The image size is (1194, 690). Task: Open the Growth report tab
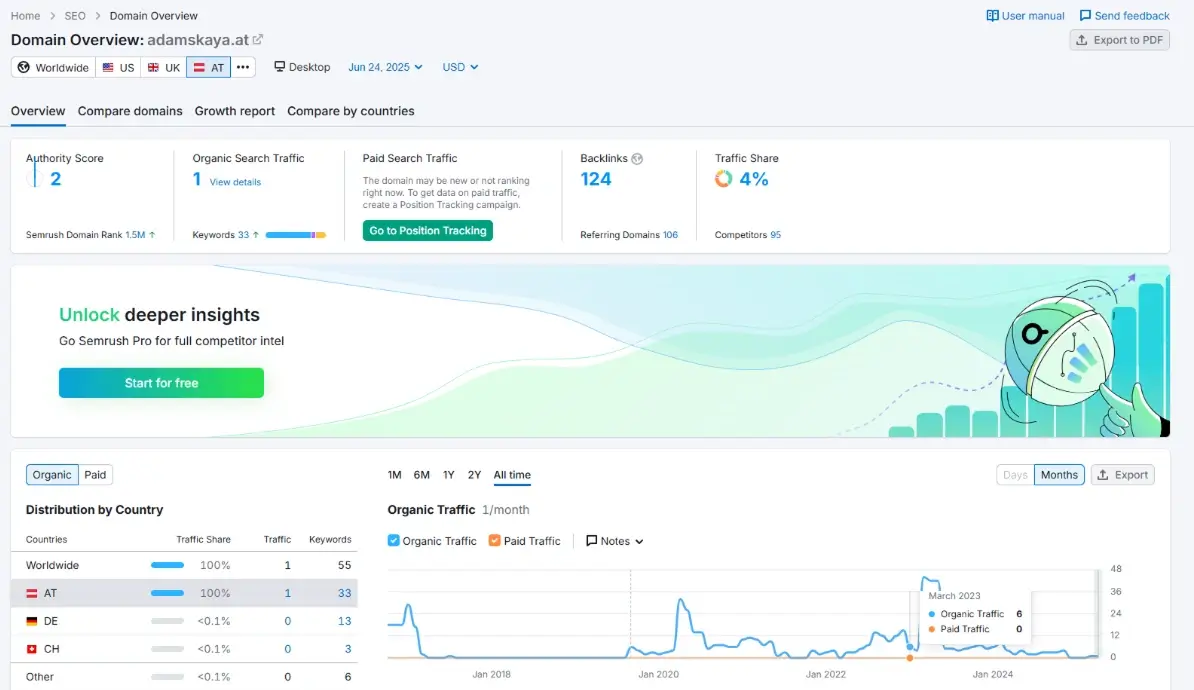click(235, 111)
